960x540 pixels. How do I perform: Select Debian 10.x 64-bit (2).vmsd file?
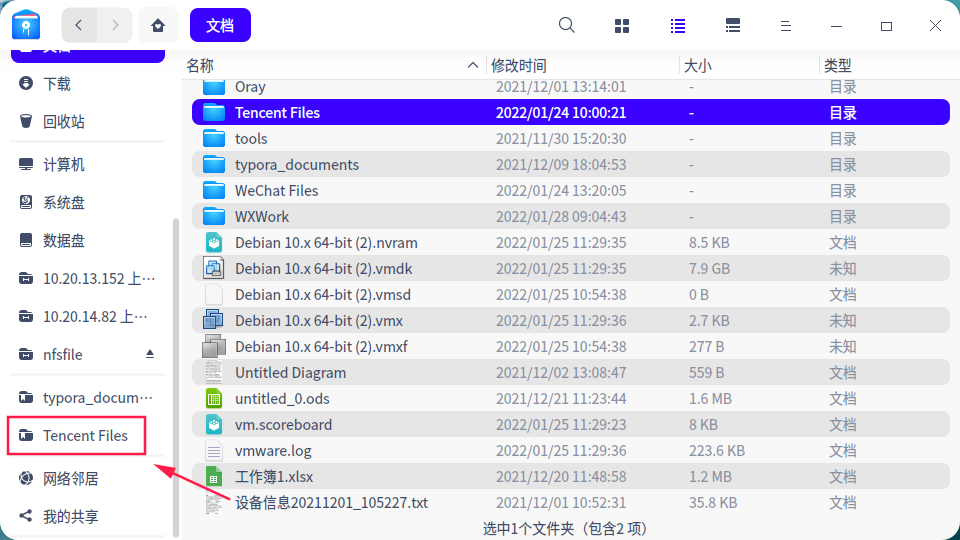(x=571, y=294)
